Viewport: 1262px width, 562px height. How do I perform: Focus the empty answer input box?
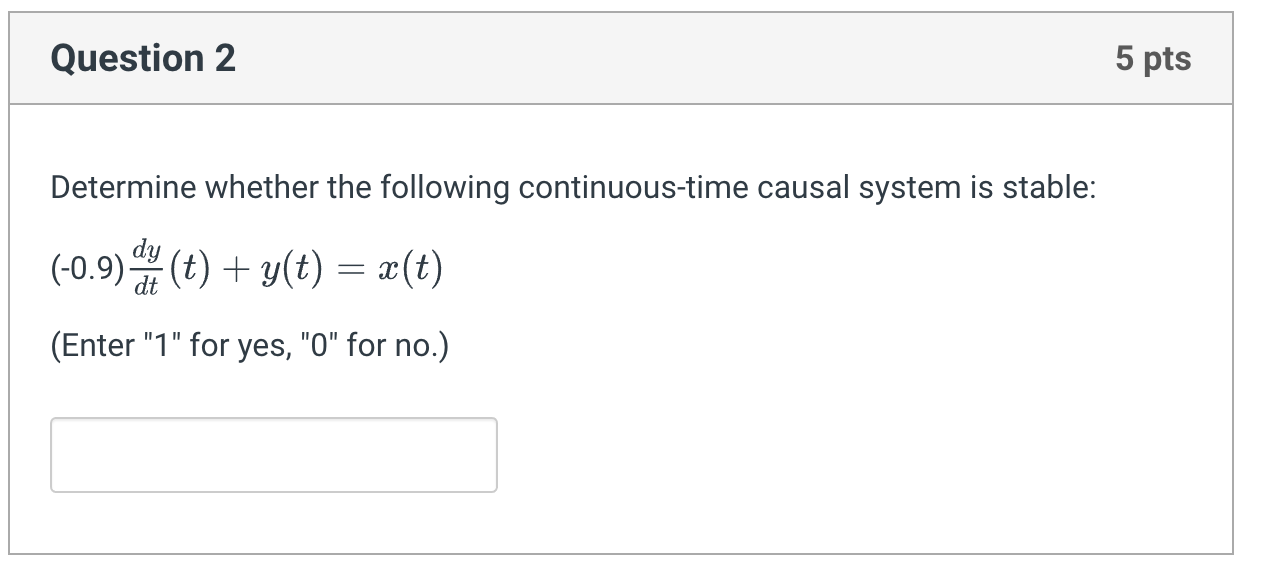tap(274, 455)
